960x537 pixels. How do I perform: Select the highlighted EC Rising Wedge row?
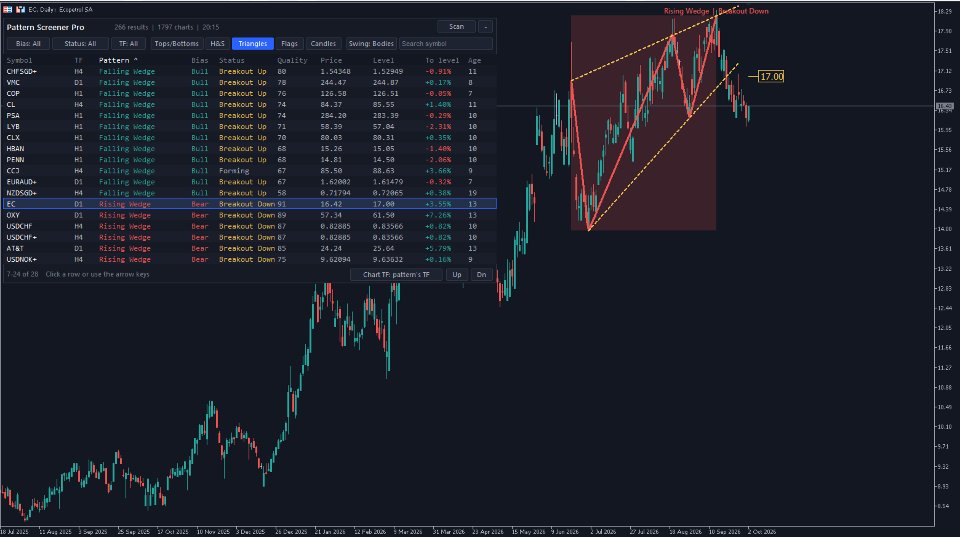[249, 204]
